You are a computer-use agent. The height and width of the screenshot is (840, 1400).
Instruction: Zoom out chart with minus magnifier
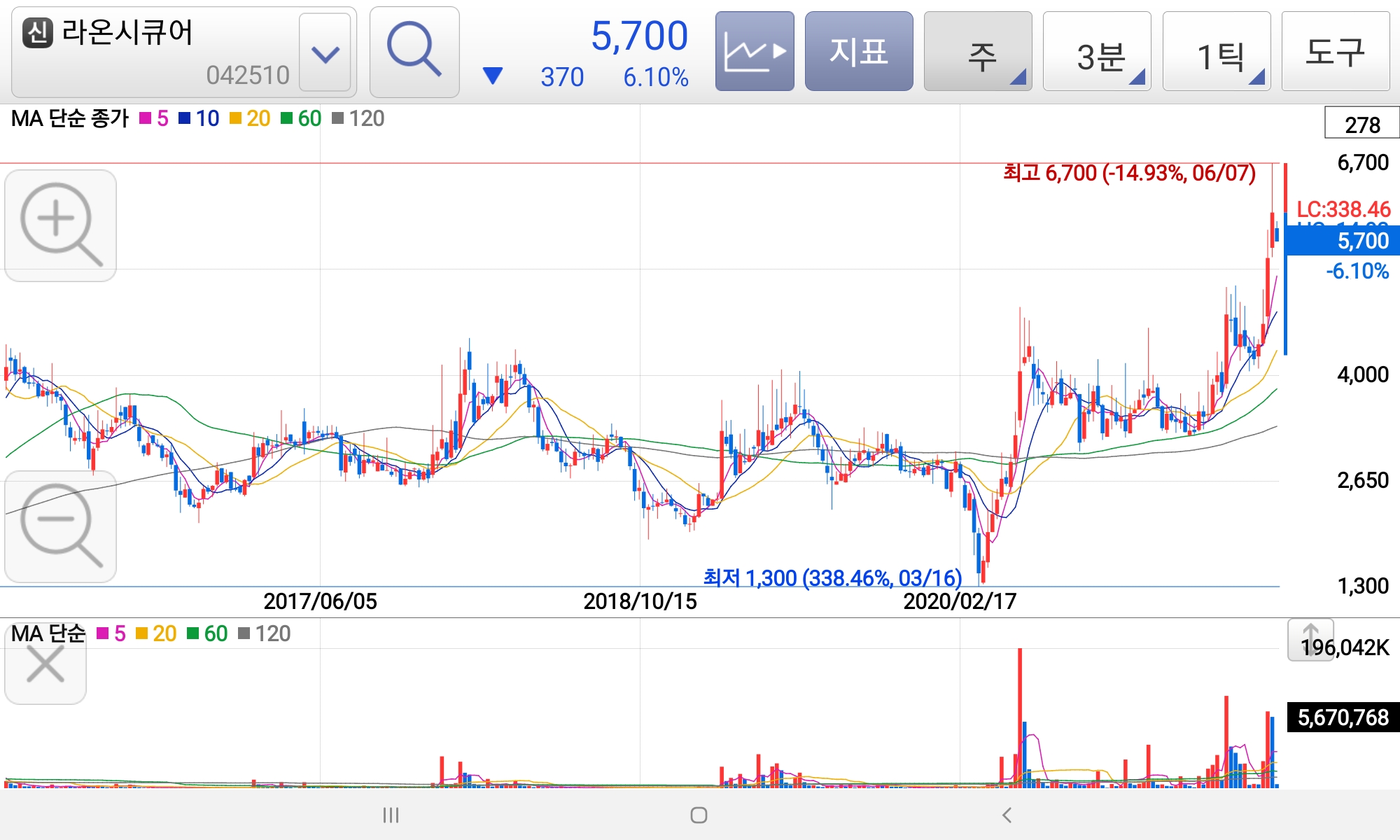click(x=60, y=526)
